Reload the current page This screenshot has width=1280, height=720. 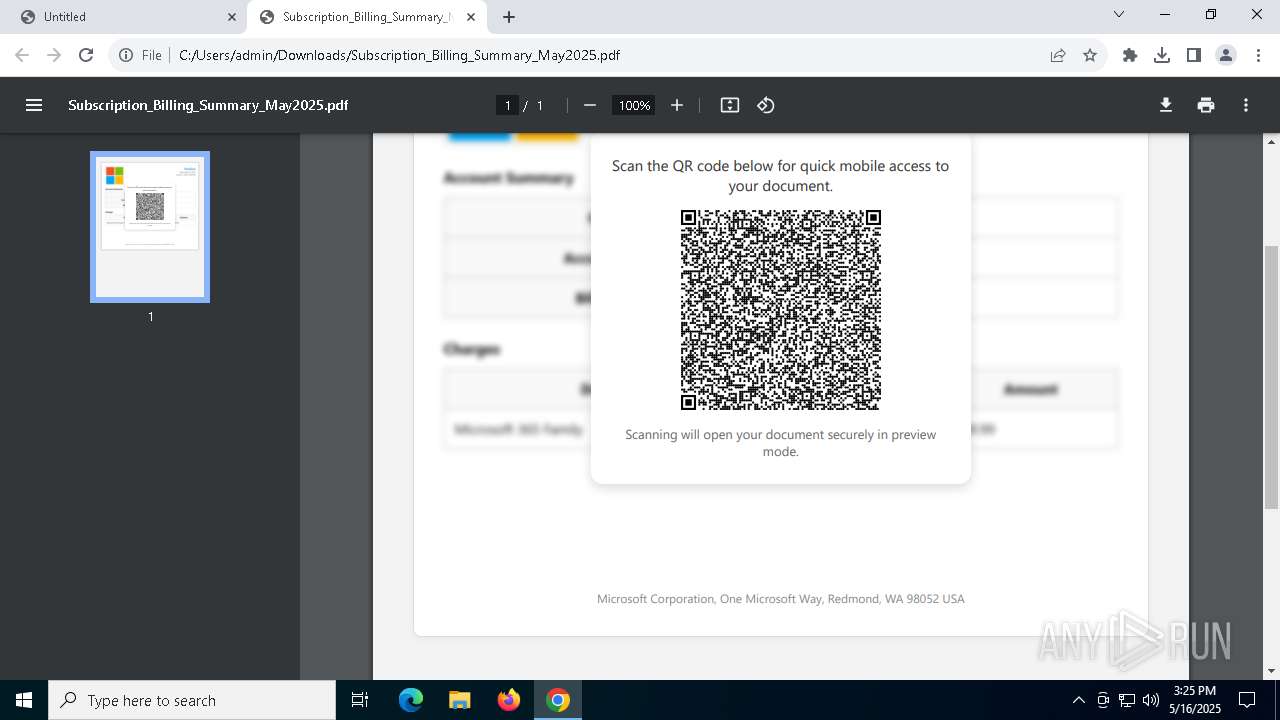pos(86,55)
